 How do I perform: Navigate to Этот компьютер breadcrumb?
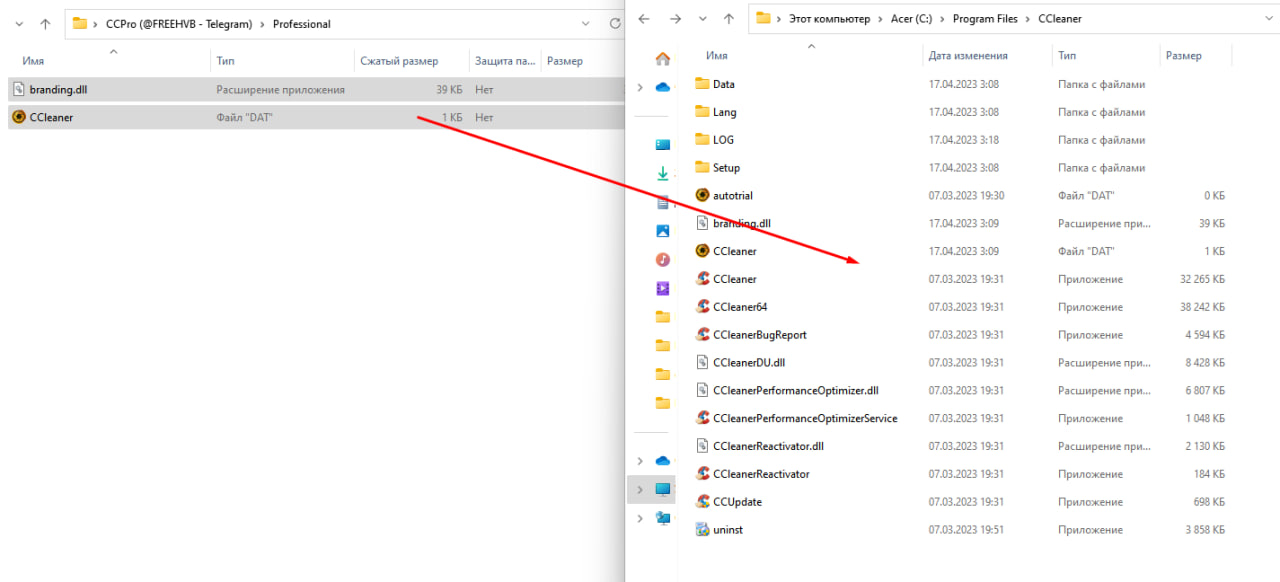[829, 19]
